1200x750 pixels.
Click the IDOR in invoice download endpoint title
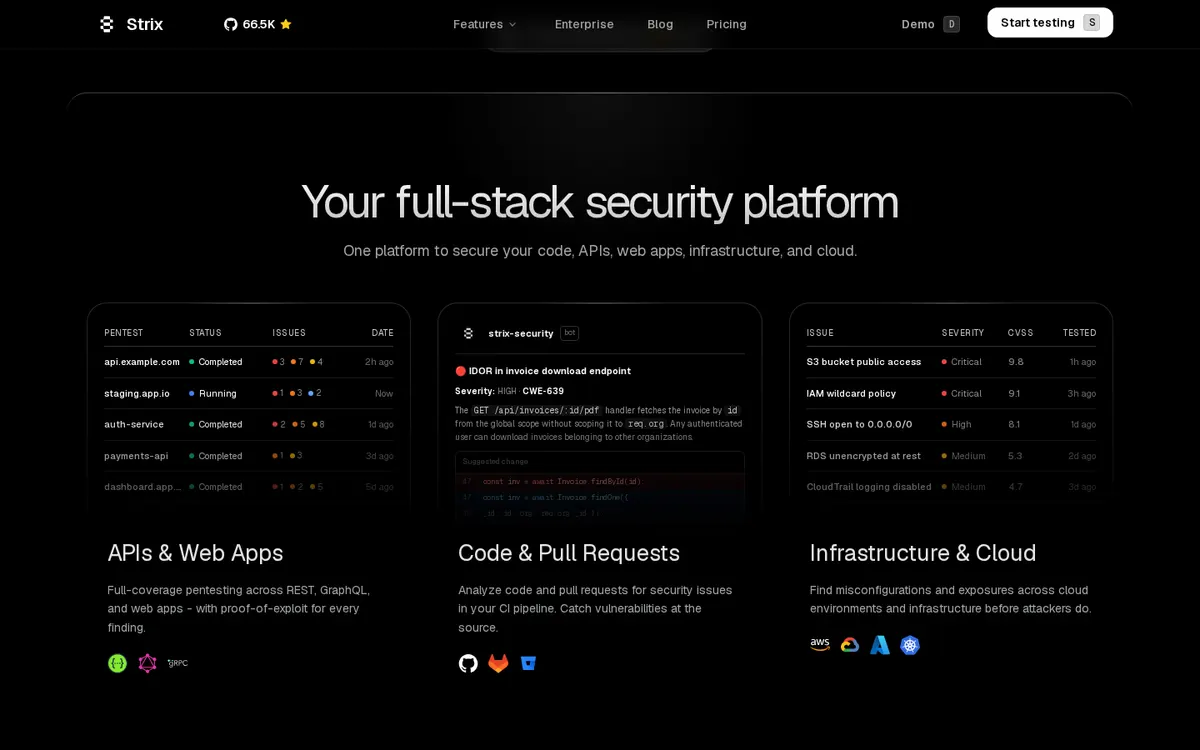click(550, 371)
